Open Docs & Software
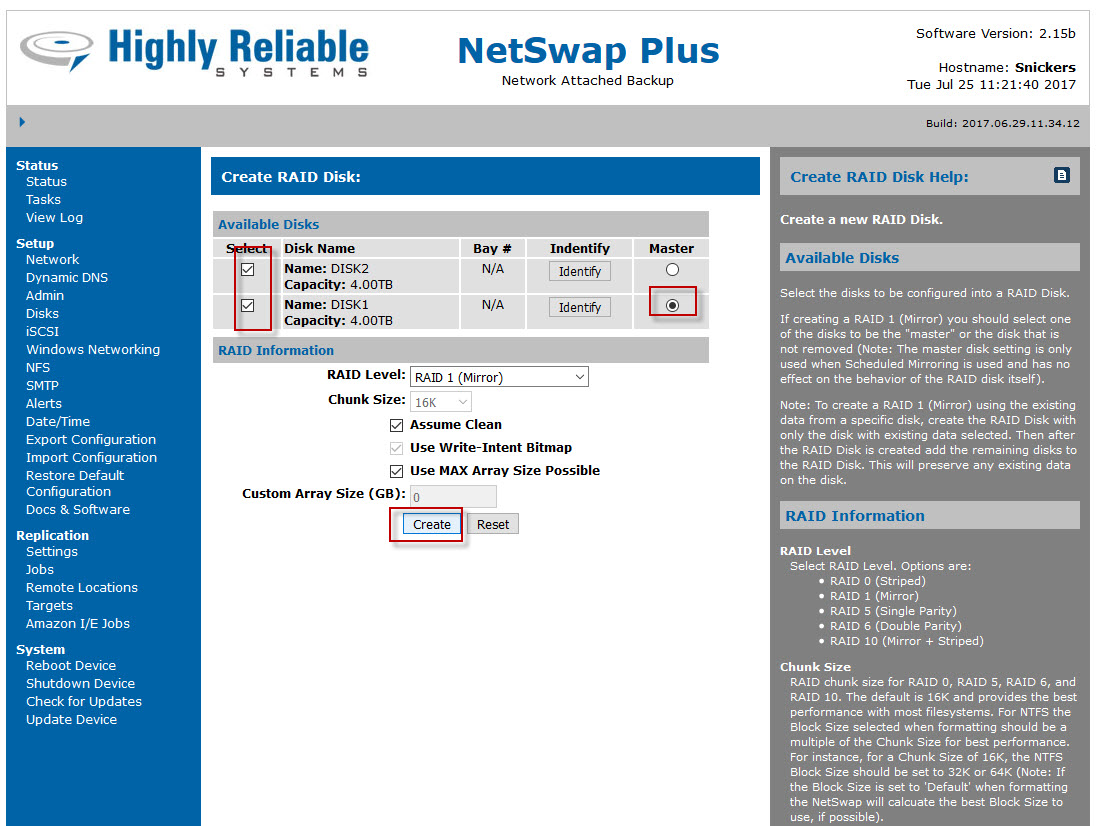Viewport: 1096px width, 826px height. tap(78, 510)
